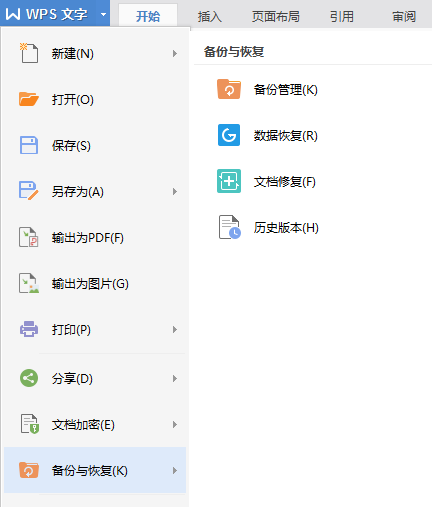Open the WPS 文字 dropdown arrow
This screenshot has height=507, width=432.
(x=103, y=15)
